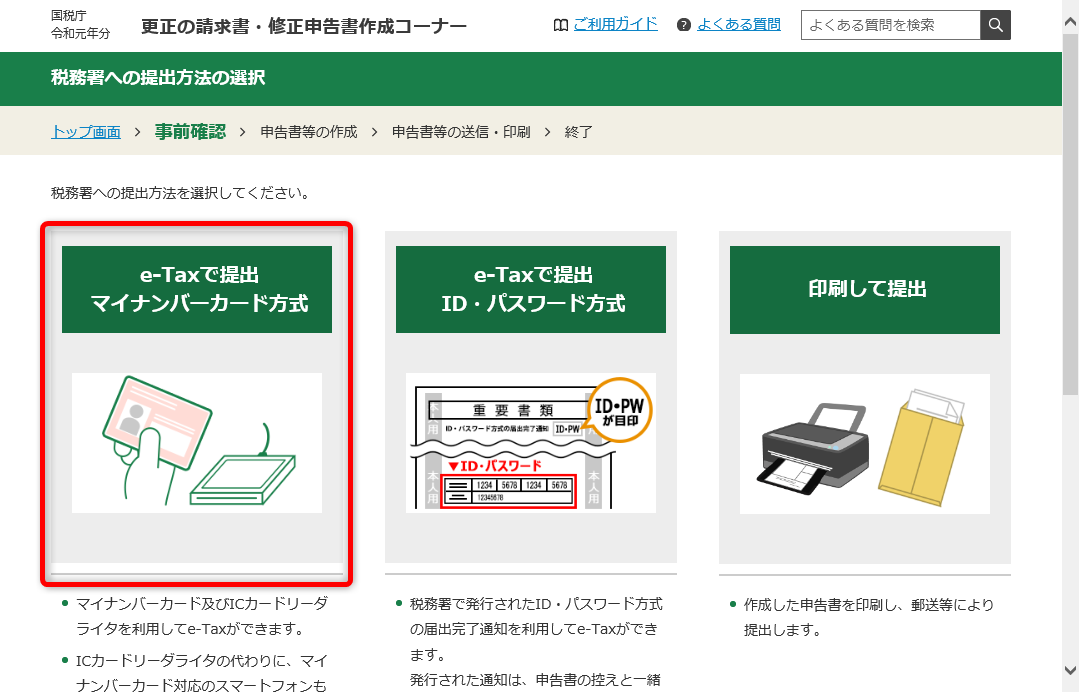Click the ID・パスワード document illustration
Image resolution: width=1079 pixels, height=692 pixels.
[531, 442]
